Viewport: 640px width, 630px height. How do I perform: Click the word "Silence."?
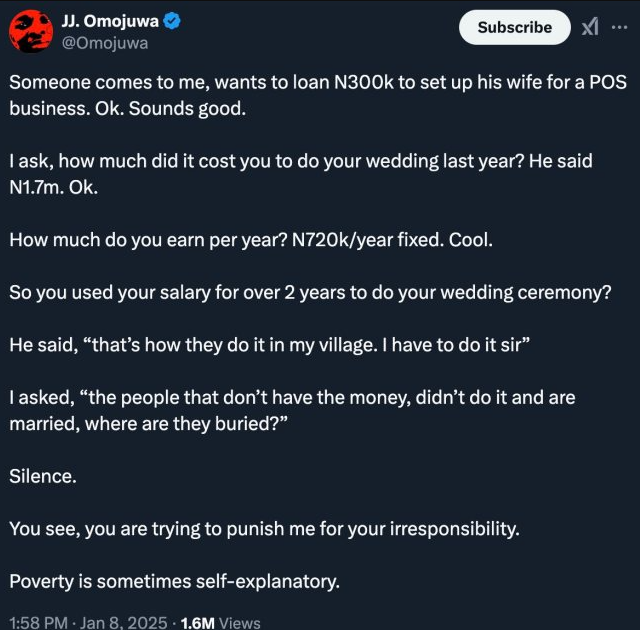point(42,477)
